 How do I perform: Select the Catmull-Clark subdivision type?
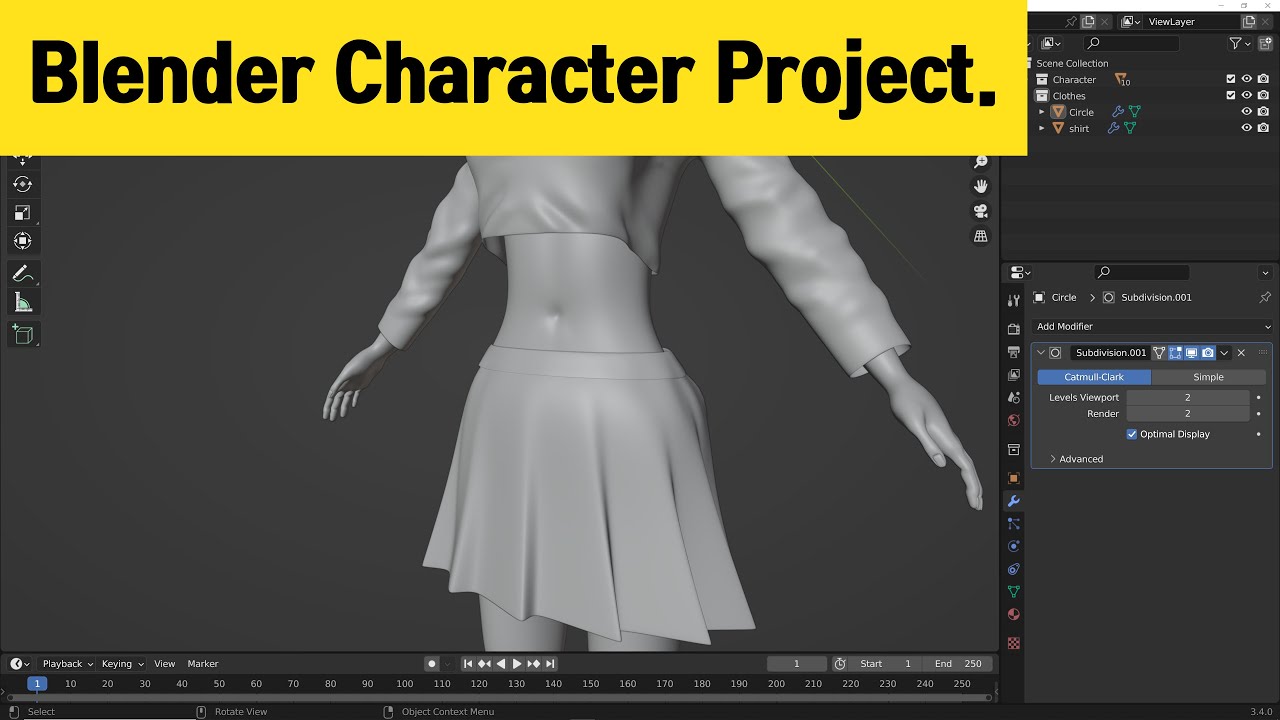pos(1094,377)
